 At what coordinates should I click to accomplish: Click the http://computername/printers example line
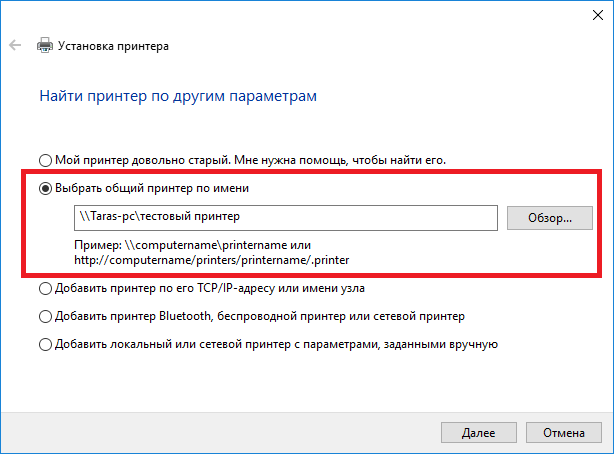click(214, 260)
